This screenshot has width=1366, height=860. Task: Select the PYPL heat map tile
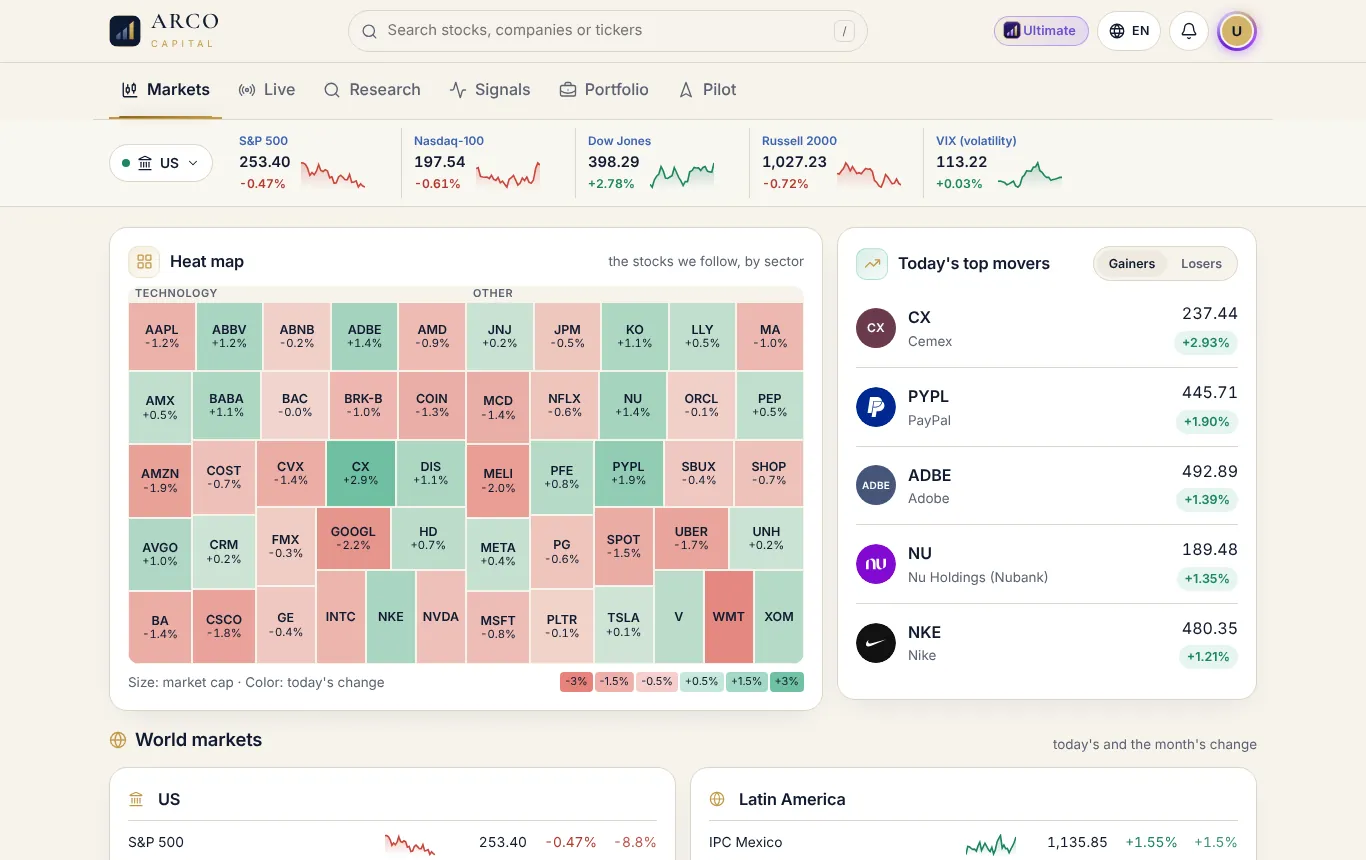(629, 473)
